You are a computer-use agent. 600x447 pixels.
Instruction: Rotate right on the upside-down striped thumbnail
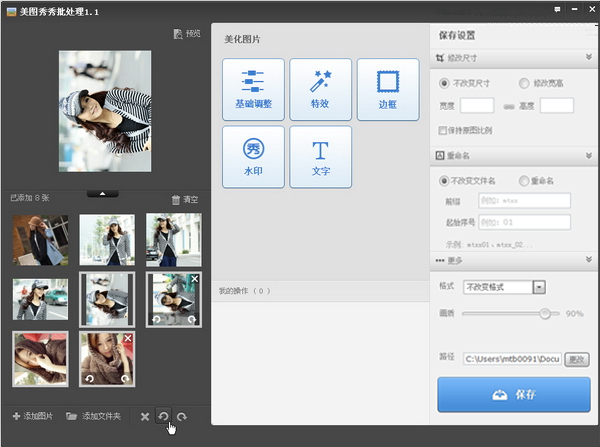[192, 319]
